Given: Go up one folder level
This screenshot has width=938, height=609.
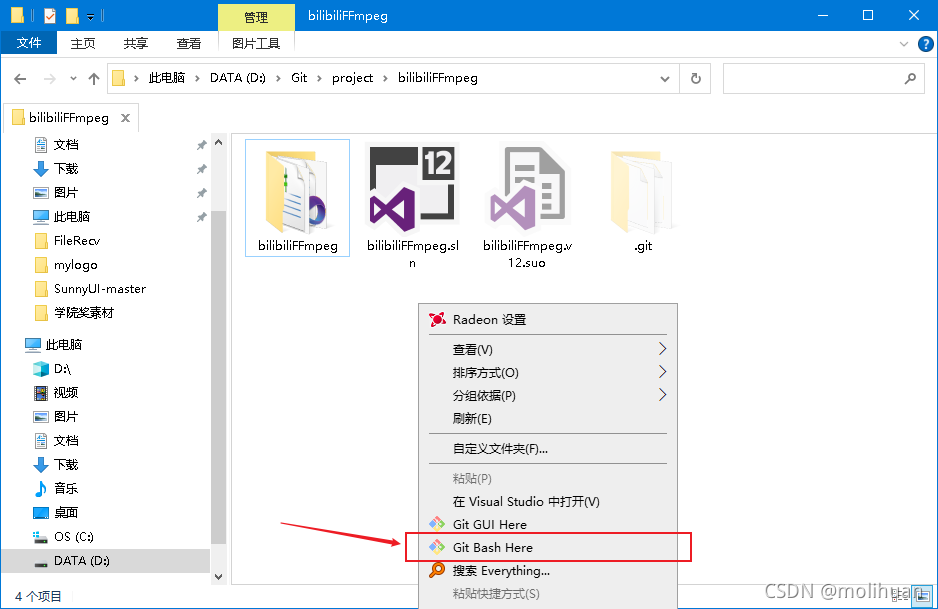Looking at the screenshot, I should (94, 78).
